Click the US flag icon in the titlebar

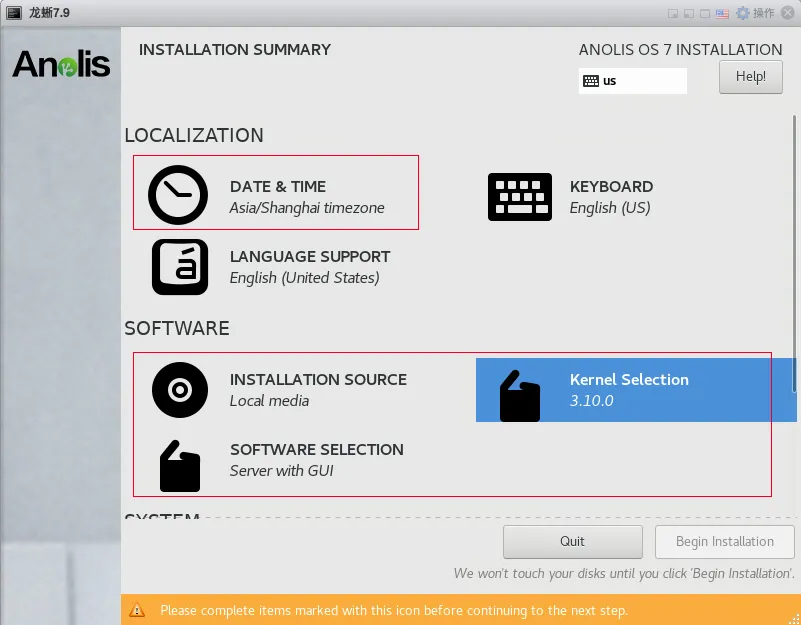click(x=722, y=13)
